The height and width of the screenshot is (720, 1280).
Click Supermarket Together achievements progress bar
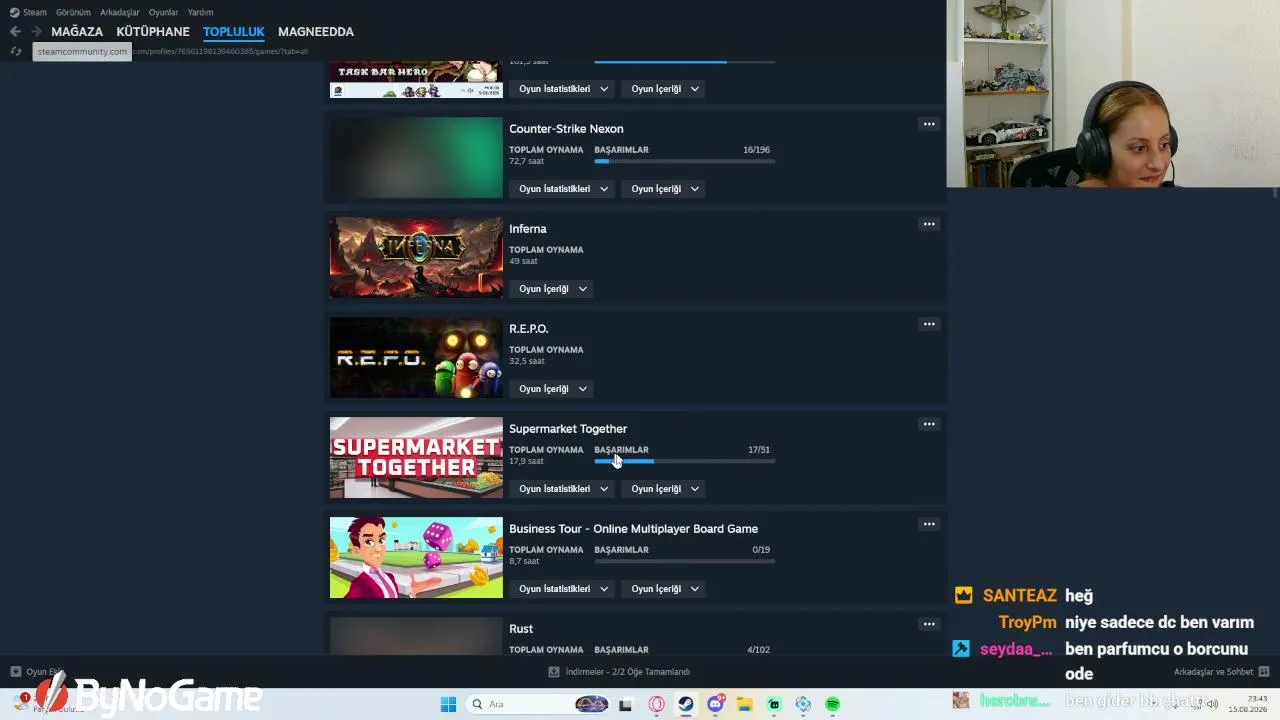click(684, 461)
